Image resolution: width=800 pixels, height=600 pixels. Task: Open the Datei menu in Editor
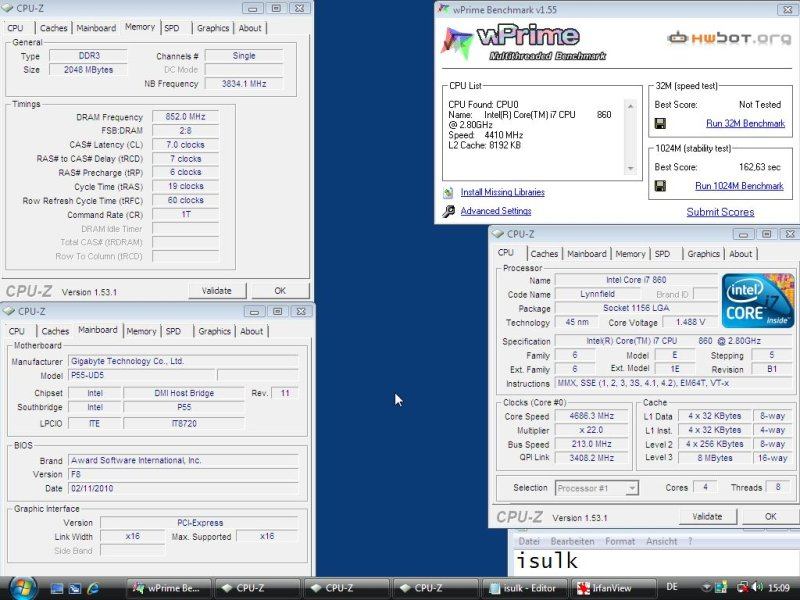pyautogui.click(x=529, y=541)
